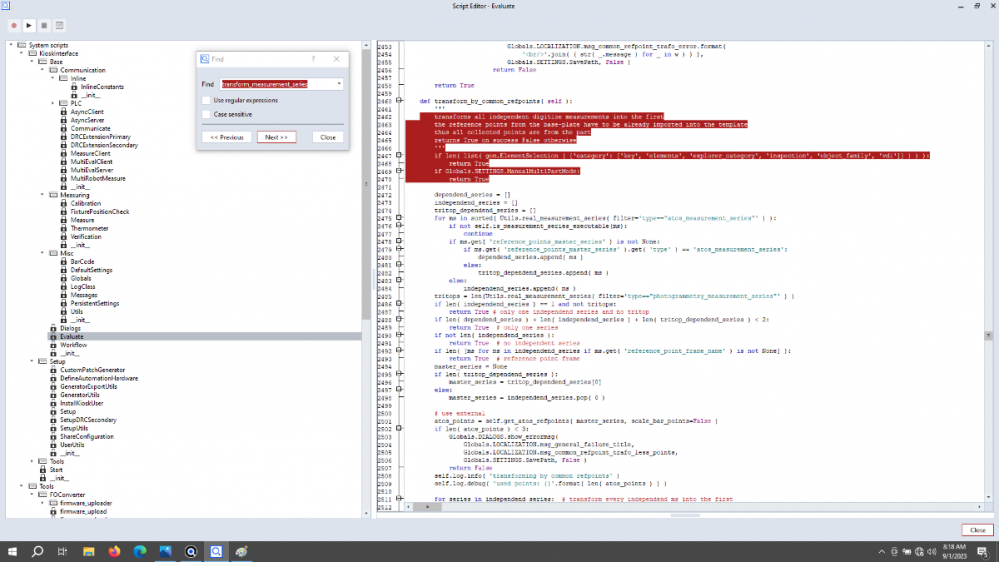Click the record script button
This screenshot has height=562, width=999.
[12, 24]
